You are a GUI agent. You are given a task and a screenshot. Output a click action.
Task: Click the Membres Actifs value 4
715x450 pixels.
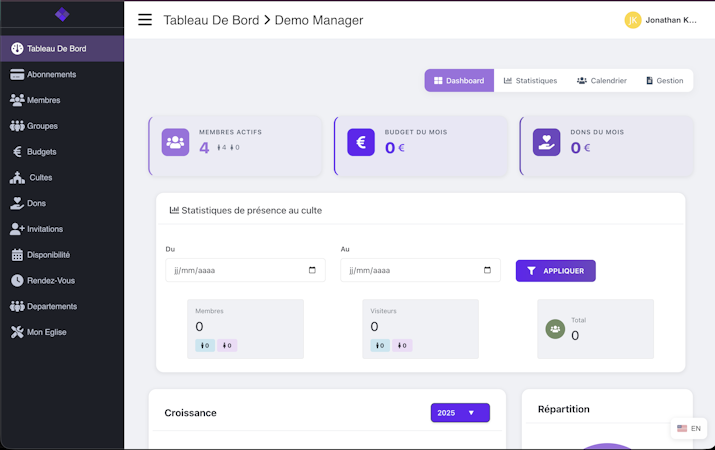[204, 147]
